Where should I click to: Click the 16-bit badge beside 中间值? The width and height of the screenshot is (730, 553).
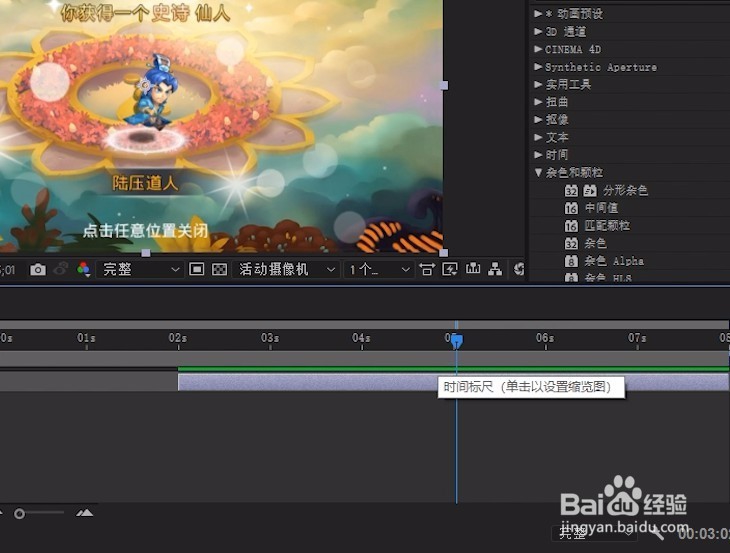tap(571, 208)
